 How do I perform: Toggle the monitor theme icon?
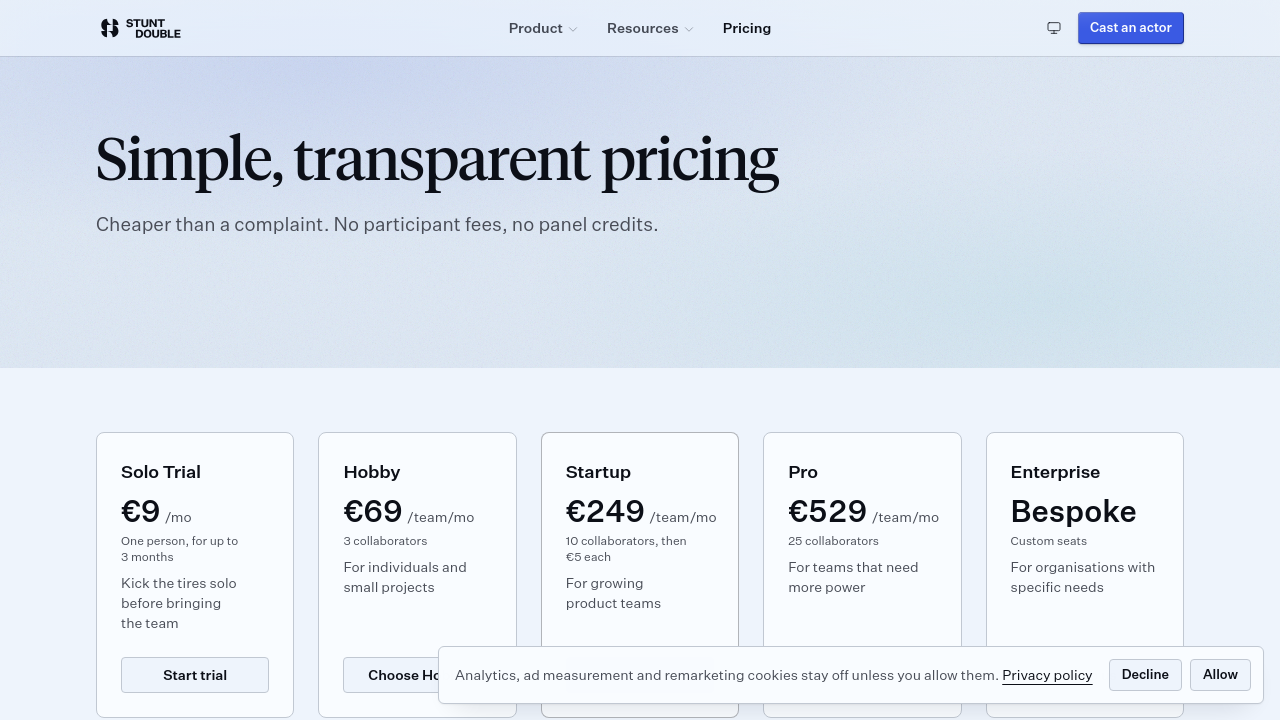point(1054,28)
